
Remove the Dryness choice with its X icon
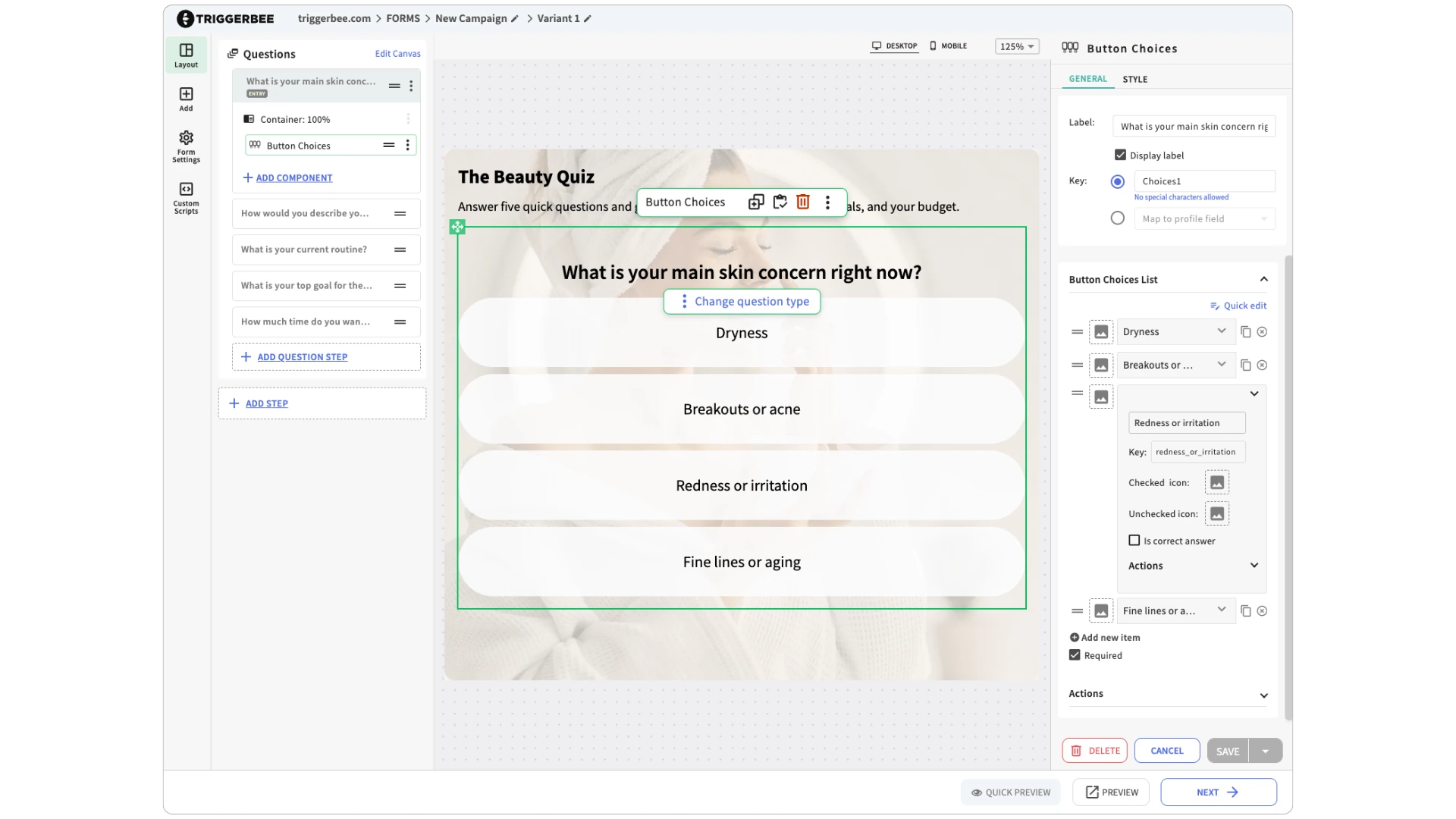coord(1262,332)
